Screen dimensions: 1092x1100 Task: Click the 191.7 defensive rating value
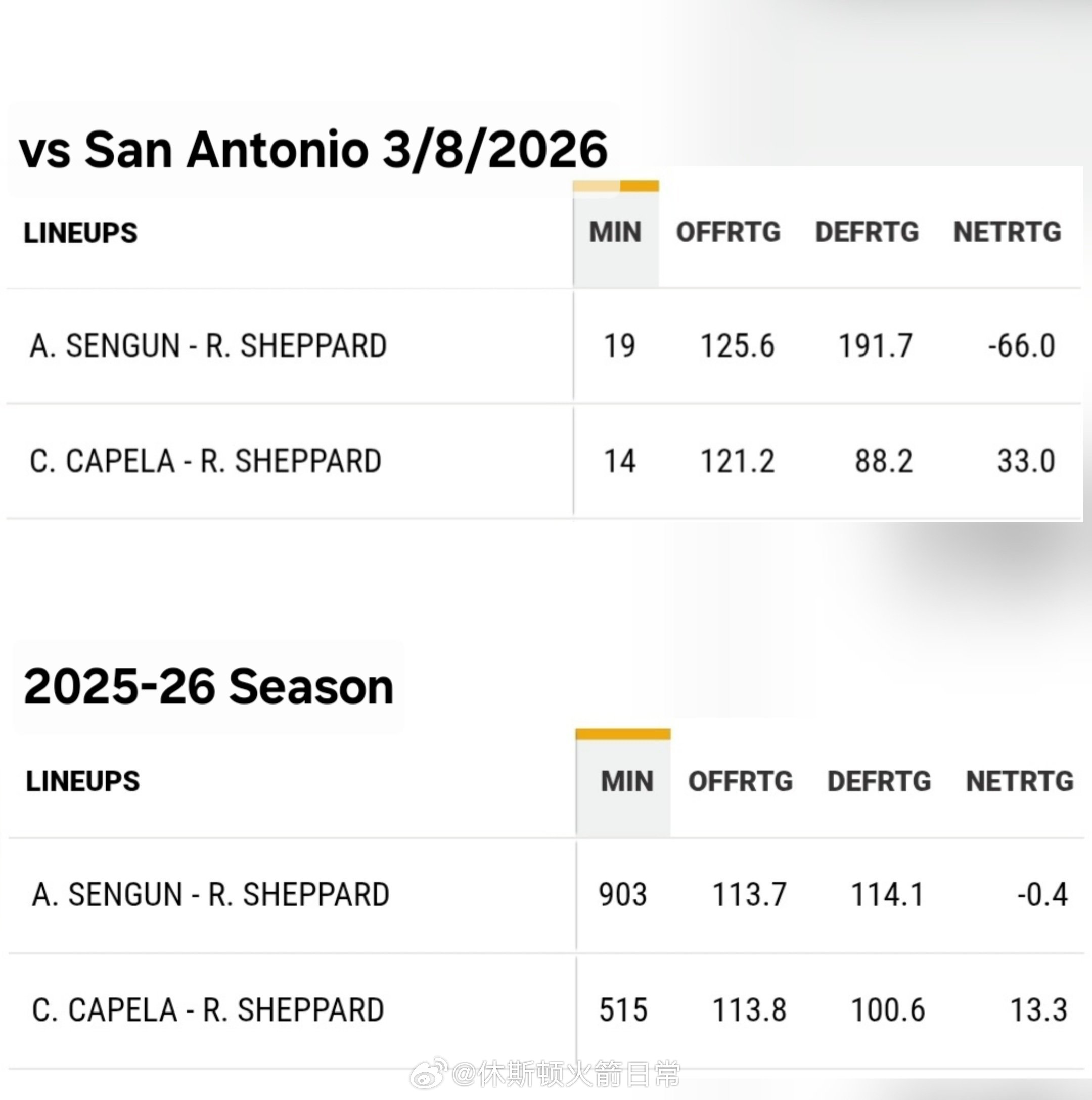tap(875, 346)
